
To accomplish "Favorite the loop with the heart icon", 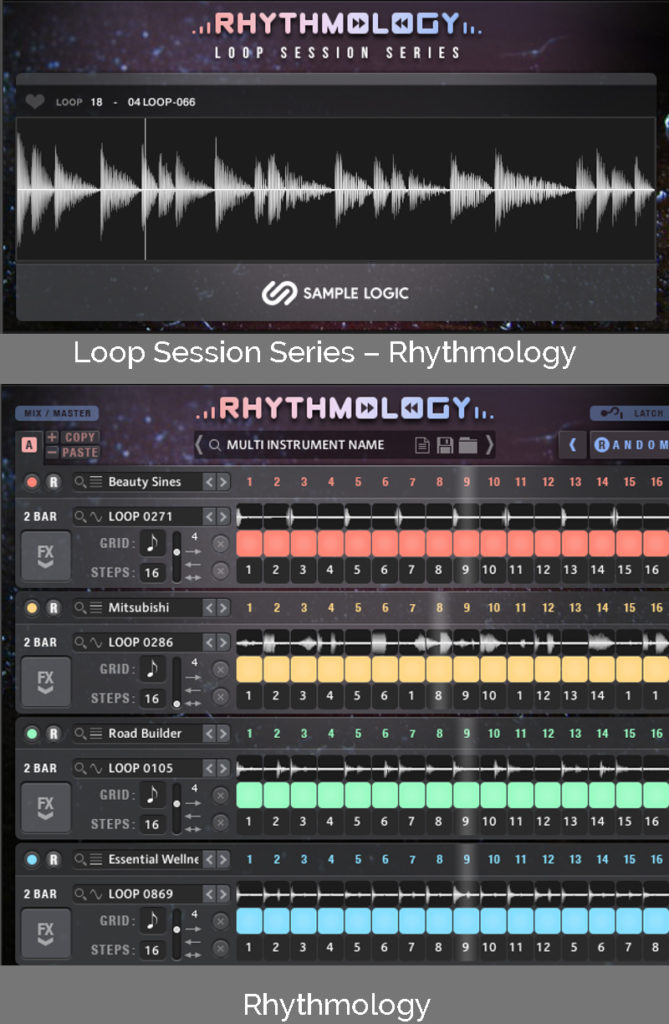I will coord(35,101).
